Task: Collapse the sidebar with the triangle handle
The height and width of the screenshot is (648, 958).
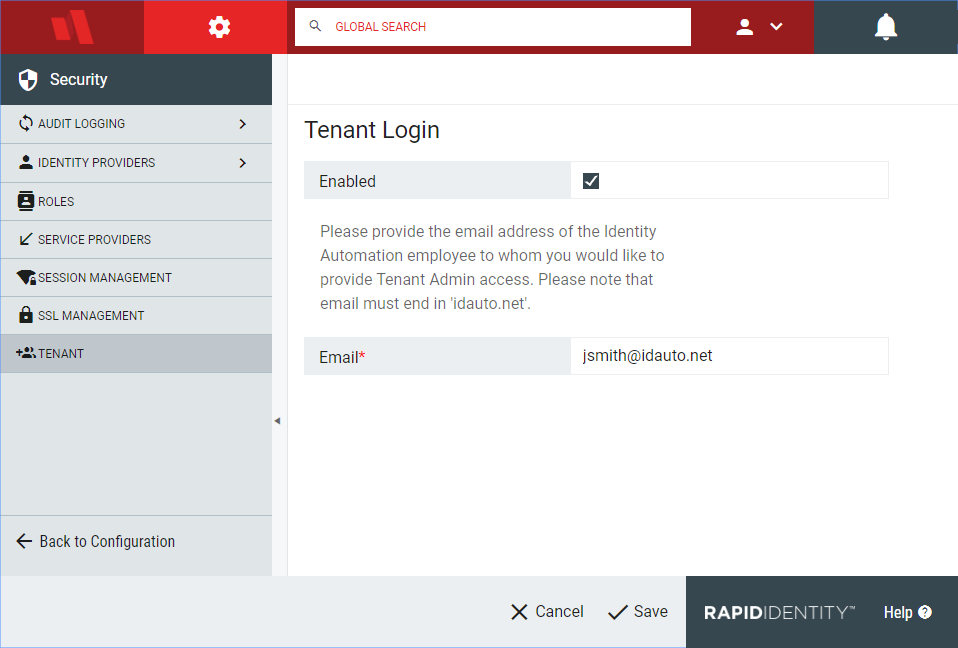Action: click(277, 421)
